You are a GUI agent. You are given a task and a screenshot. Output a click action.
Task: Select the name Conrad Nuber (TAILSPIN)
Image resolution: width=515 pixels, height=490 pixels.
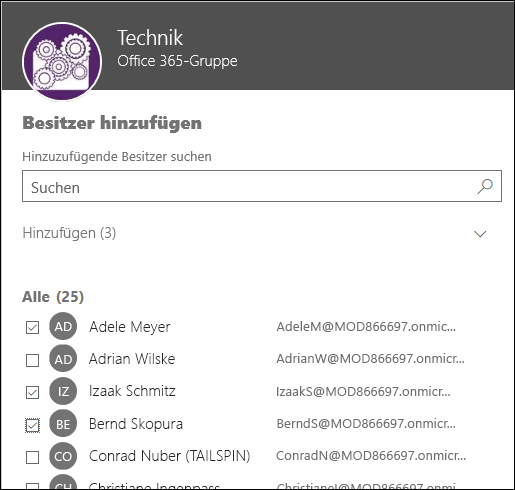coord(170,456)
